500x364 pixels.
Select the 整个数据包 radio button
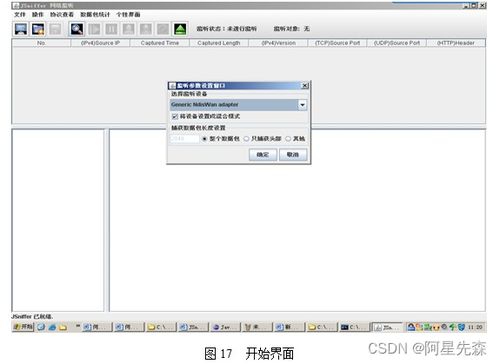pyautogui.click(x=205, y=139)
